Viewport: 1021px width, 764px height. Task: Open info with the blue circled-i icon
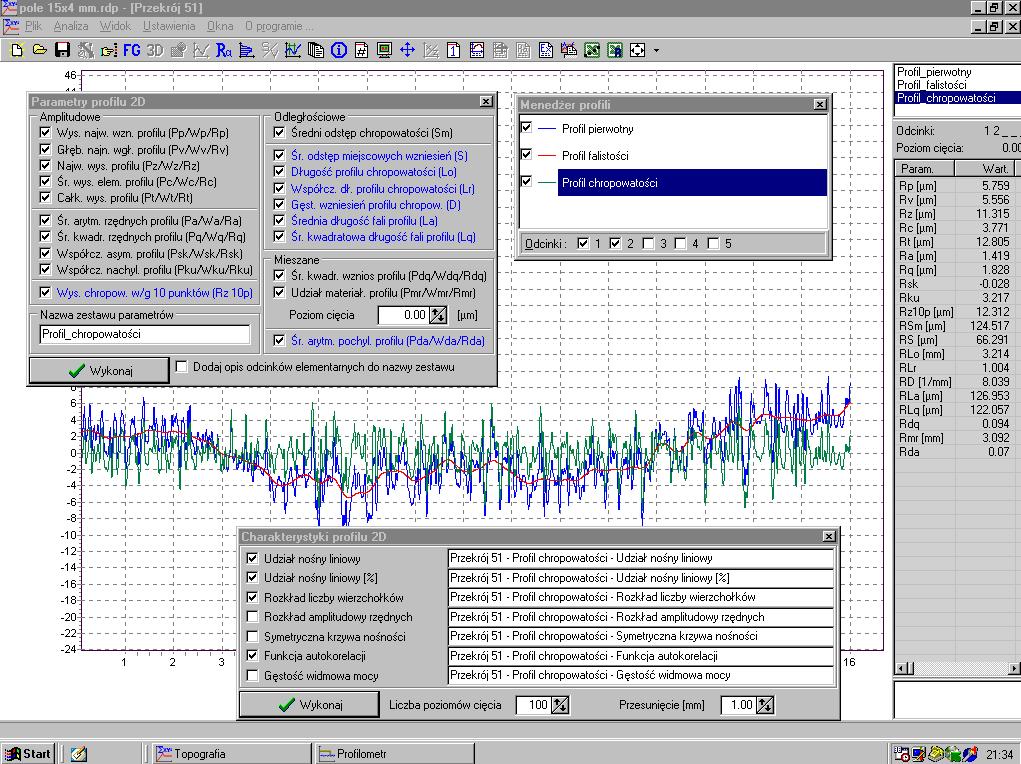click(339, 50)
